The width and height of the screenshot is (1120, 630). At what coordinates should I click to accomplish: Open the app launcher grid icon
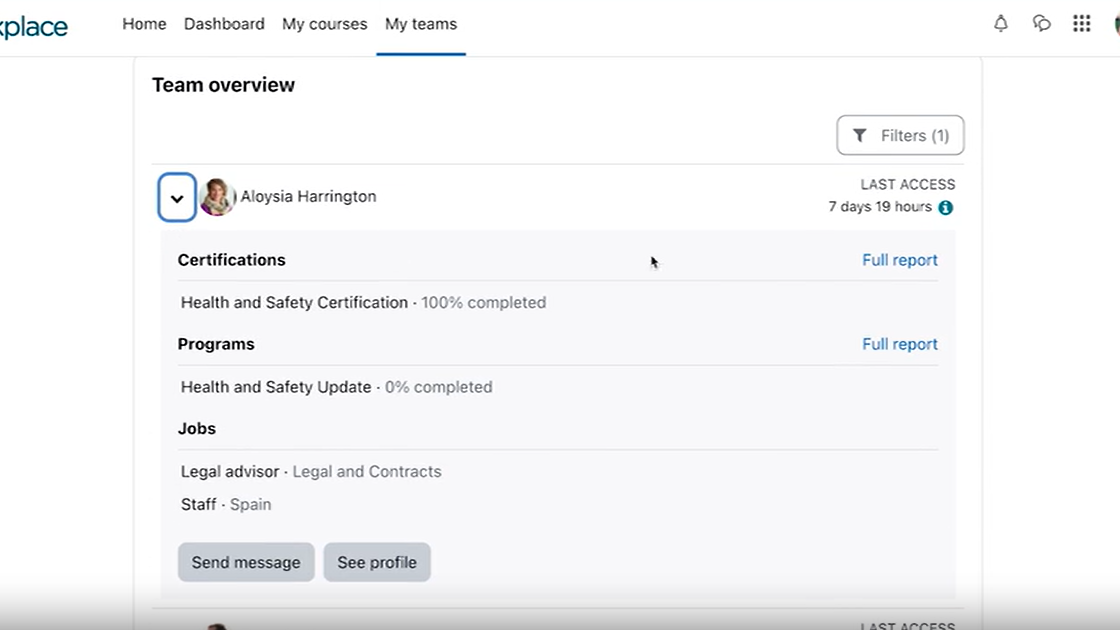tap(1081, 24)
